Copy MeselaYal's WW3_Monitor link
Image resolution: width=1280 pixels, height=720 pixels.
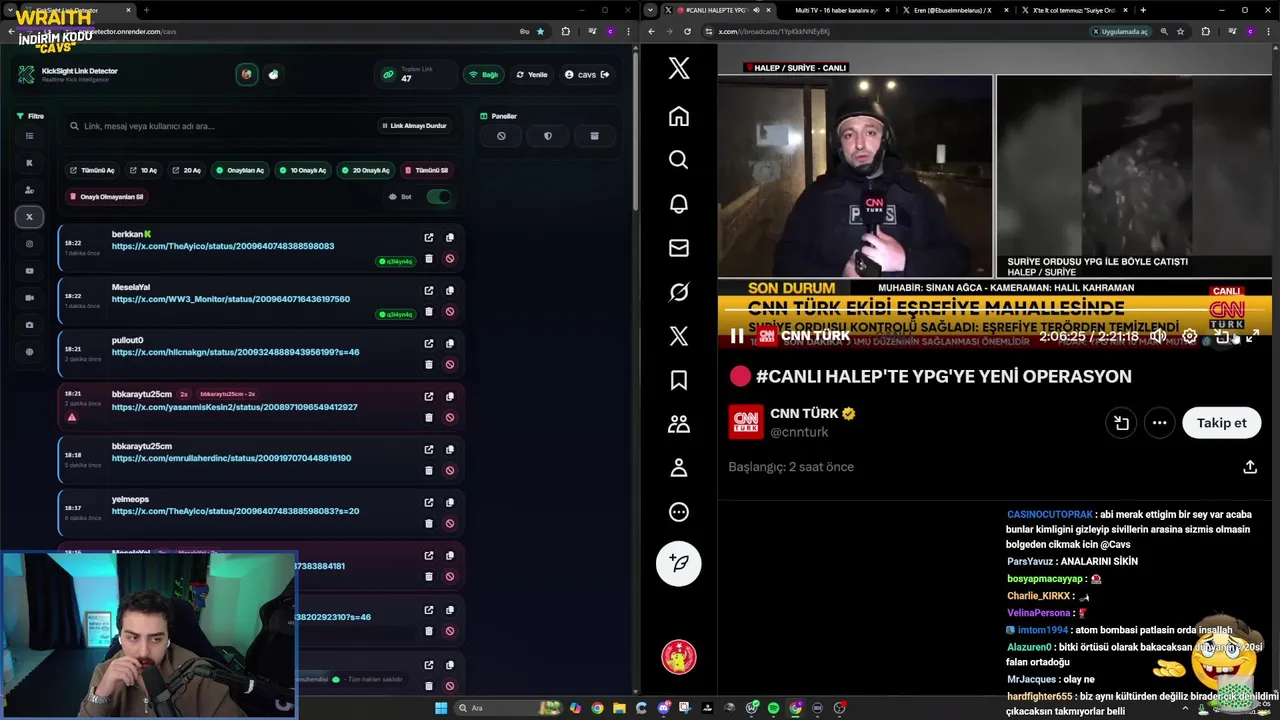[x=450, y=291]
